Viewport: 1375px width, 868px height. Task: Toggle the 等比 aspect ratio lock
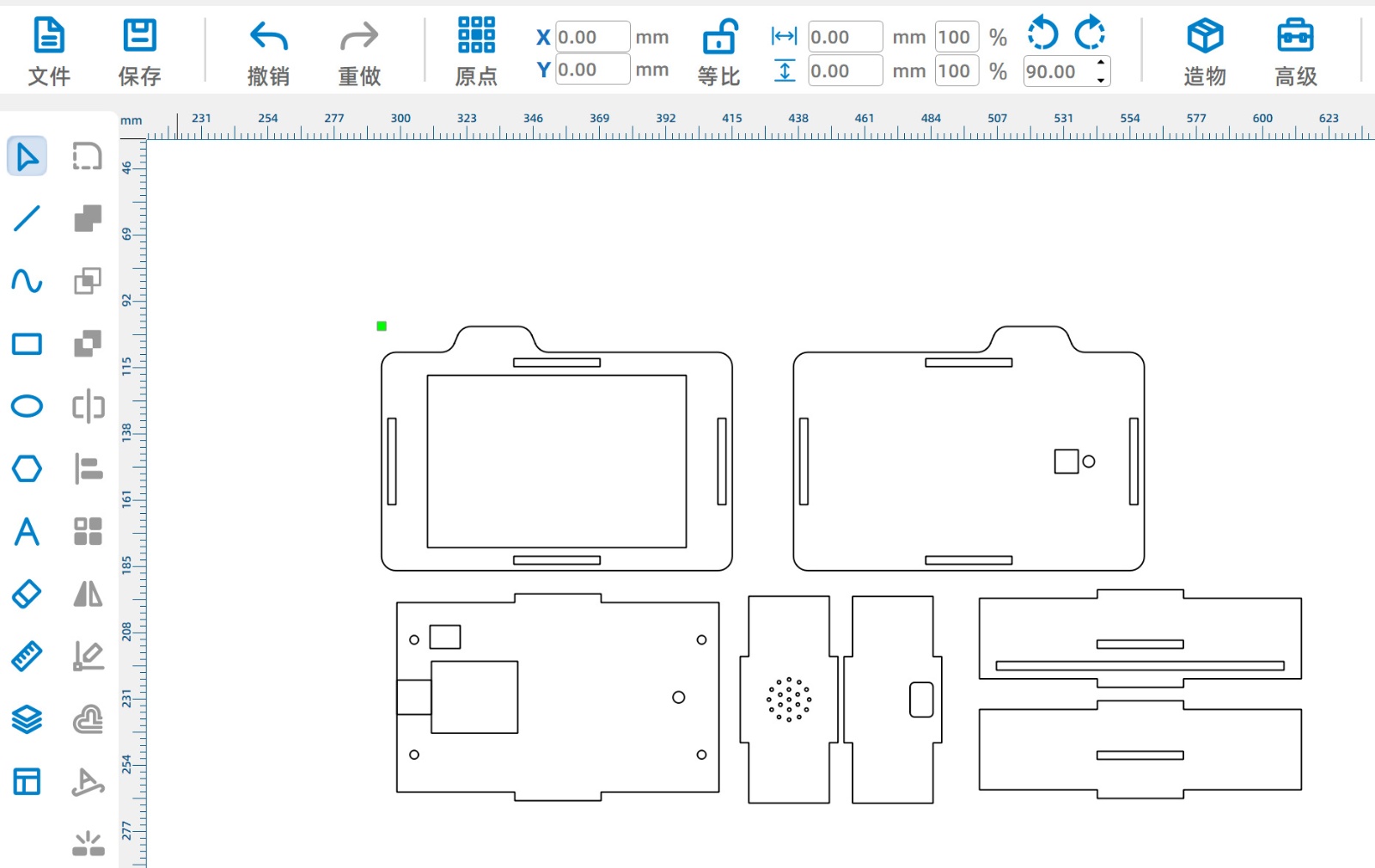[x=718, y=52]
